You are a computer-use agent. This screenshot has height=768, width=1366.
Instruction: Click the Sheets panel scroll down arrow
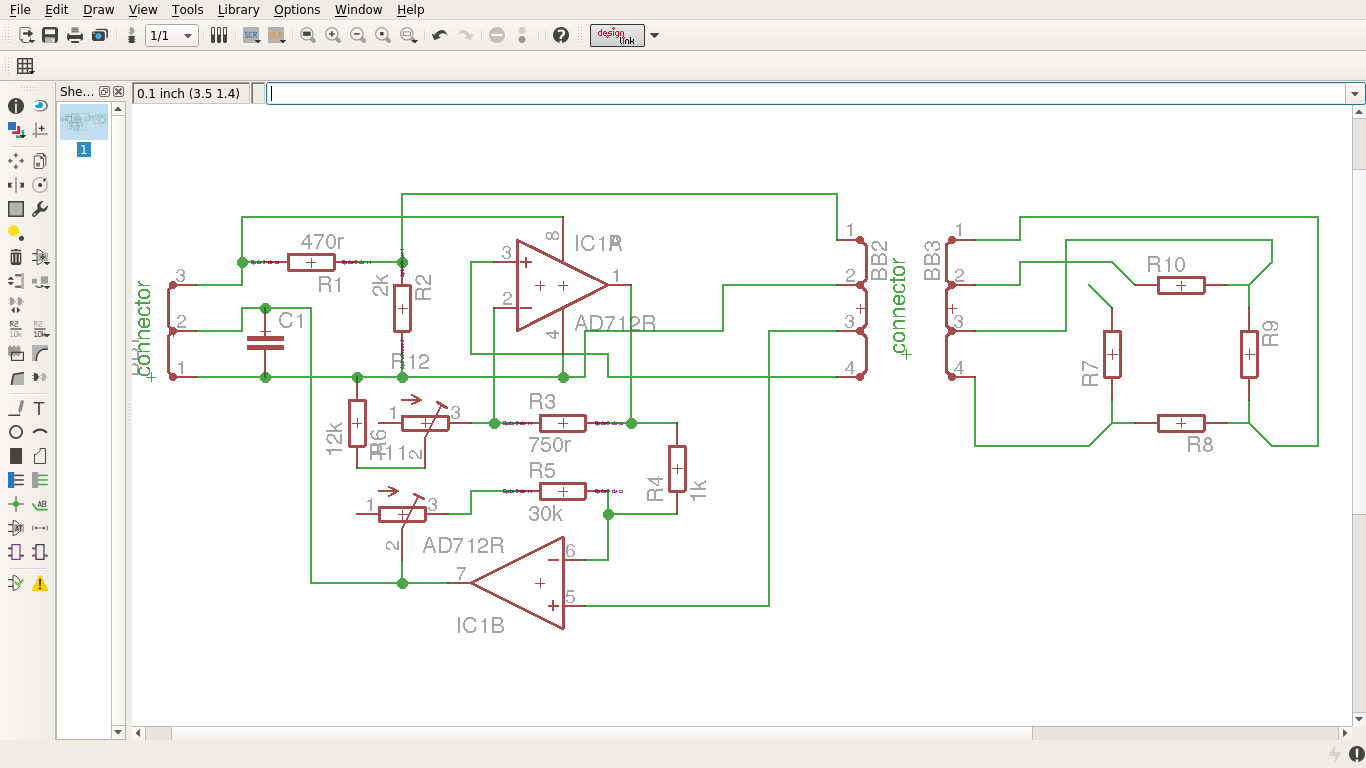point(119,732)
